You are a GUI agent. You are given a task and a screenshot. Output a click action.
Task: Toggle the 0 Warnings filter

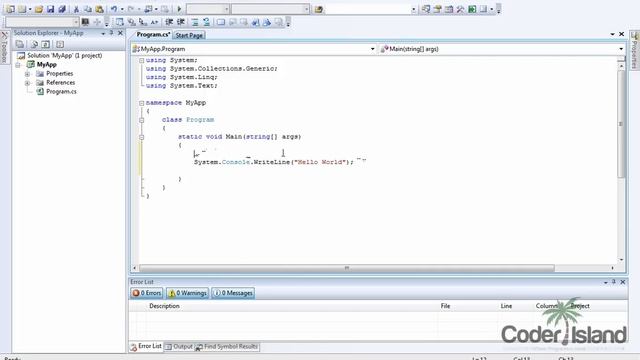(187, 293)
